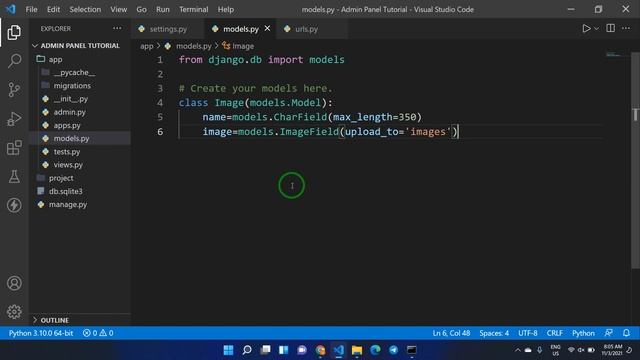The height and width of the screenshot is (360, 640).
Task: Open Microsoft Edge from taskbar
Action: tap(375, 350)
